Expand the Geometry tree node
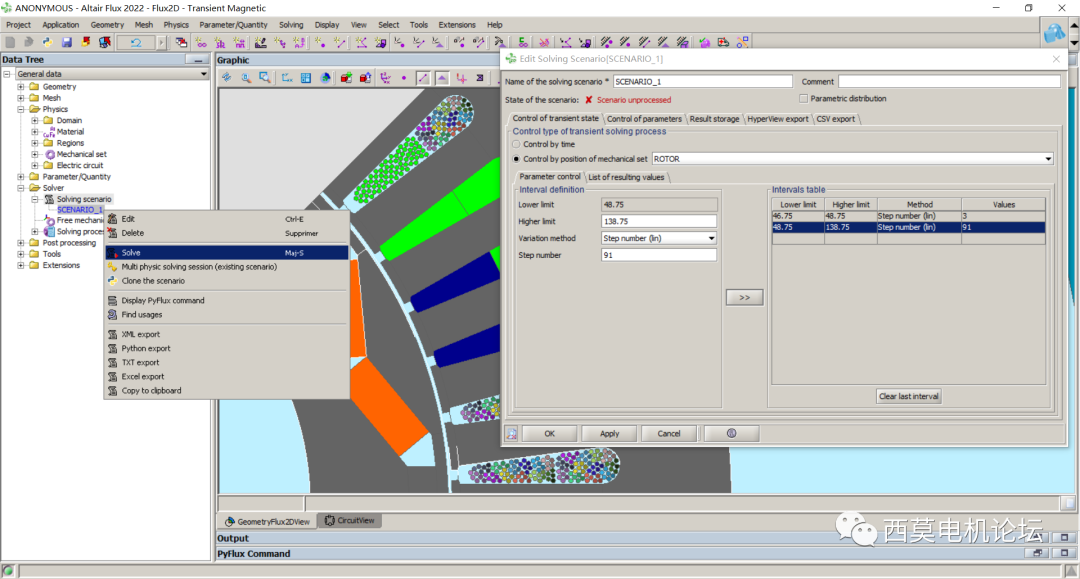 (21, 87)
